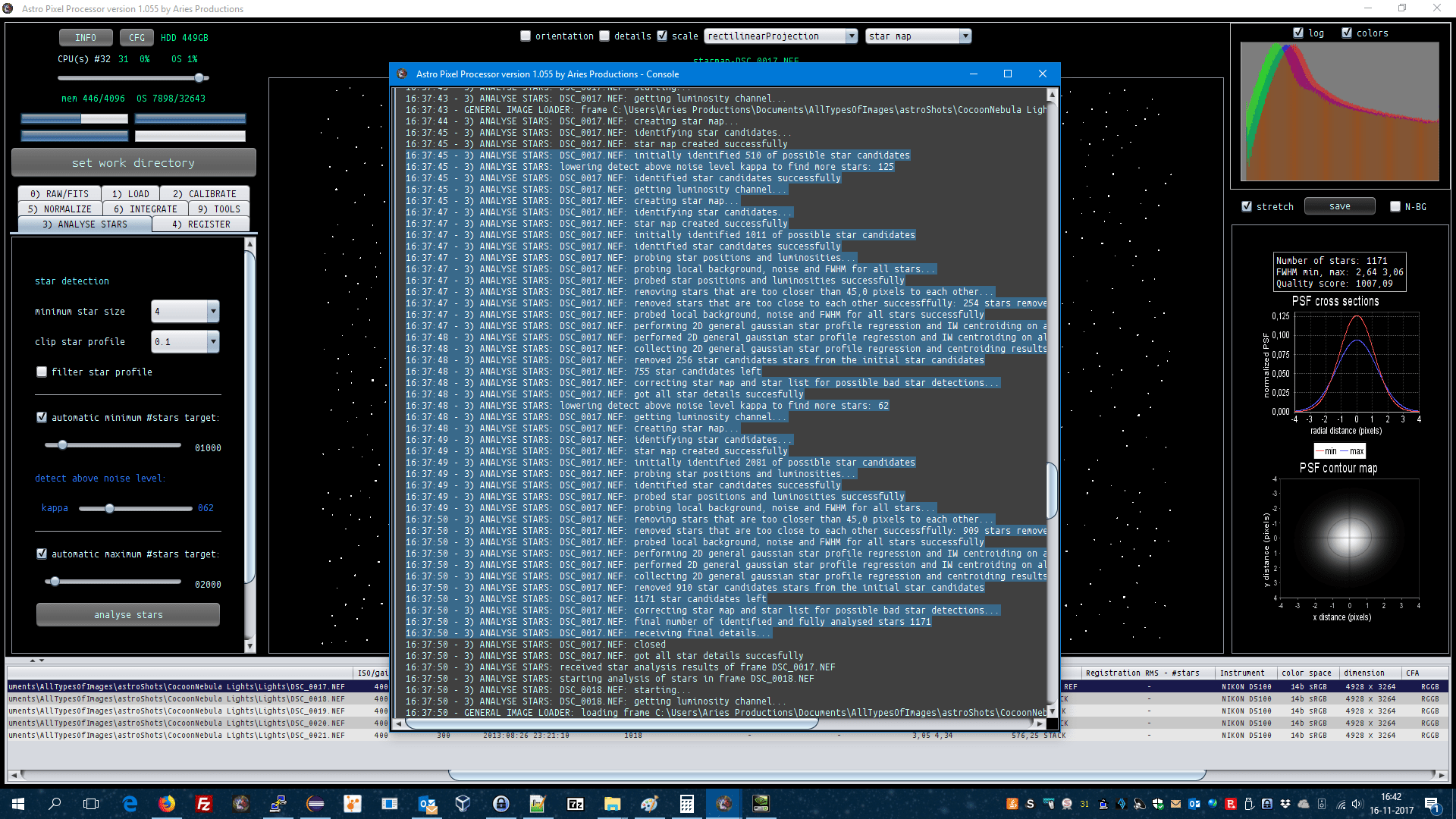Screen dimensions: 1456x819
Task: Launch FileZilla from the taskbar
Action: pos(203,804)
